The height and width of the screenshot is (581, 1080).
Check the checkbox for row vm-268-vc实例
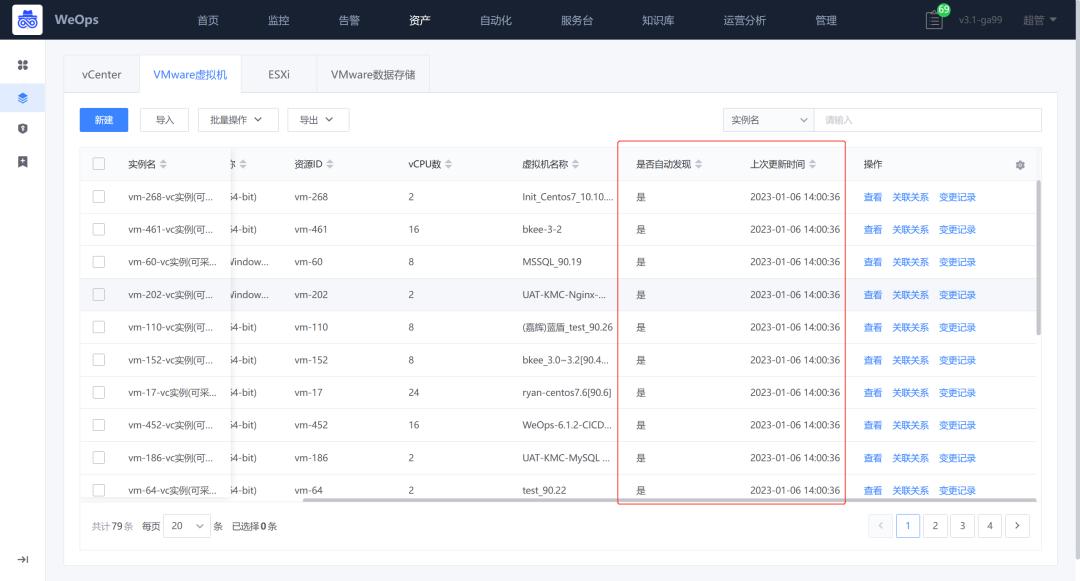tap(98, 196)
